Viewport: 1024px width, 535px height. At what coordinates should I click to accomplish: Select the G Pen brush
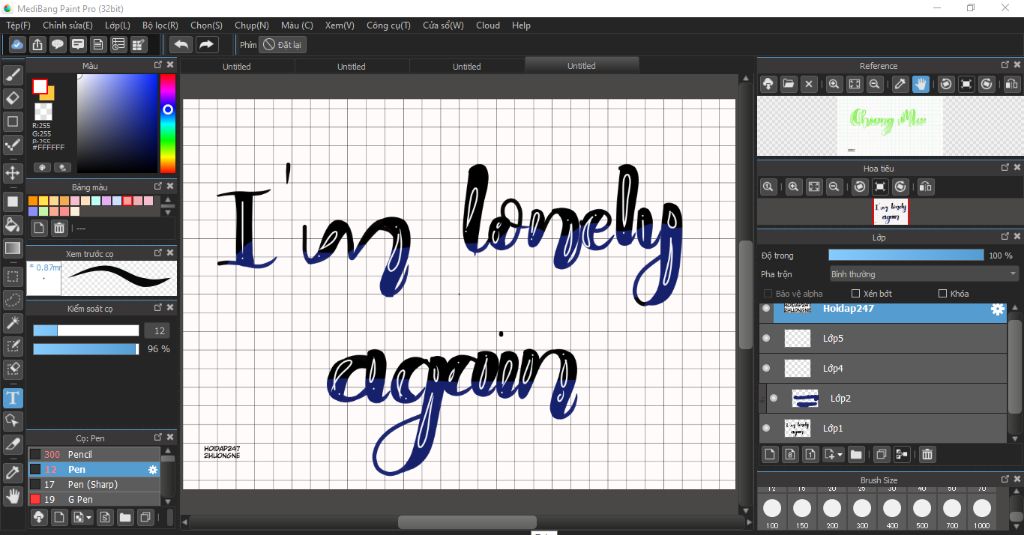pos(93,500)
